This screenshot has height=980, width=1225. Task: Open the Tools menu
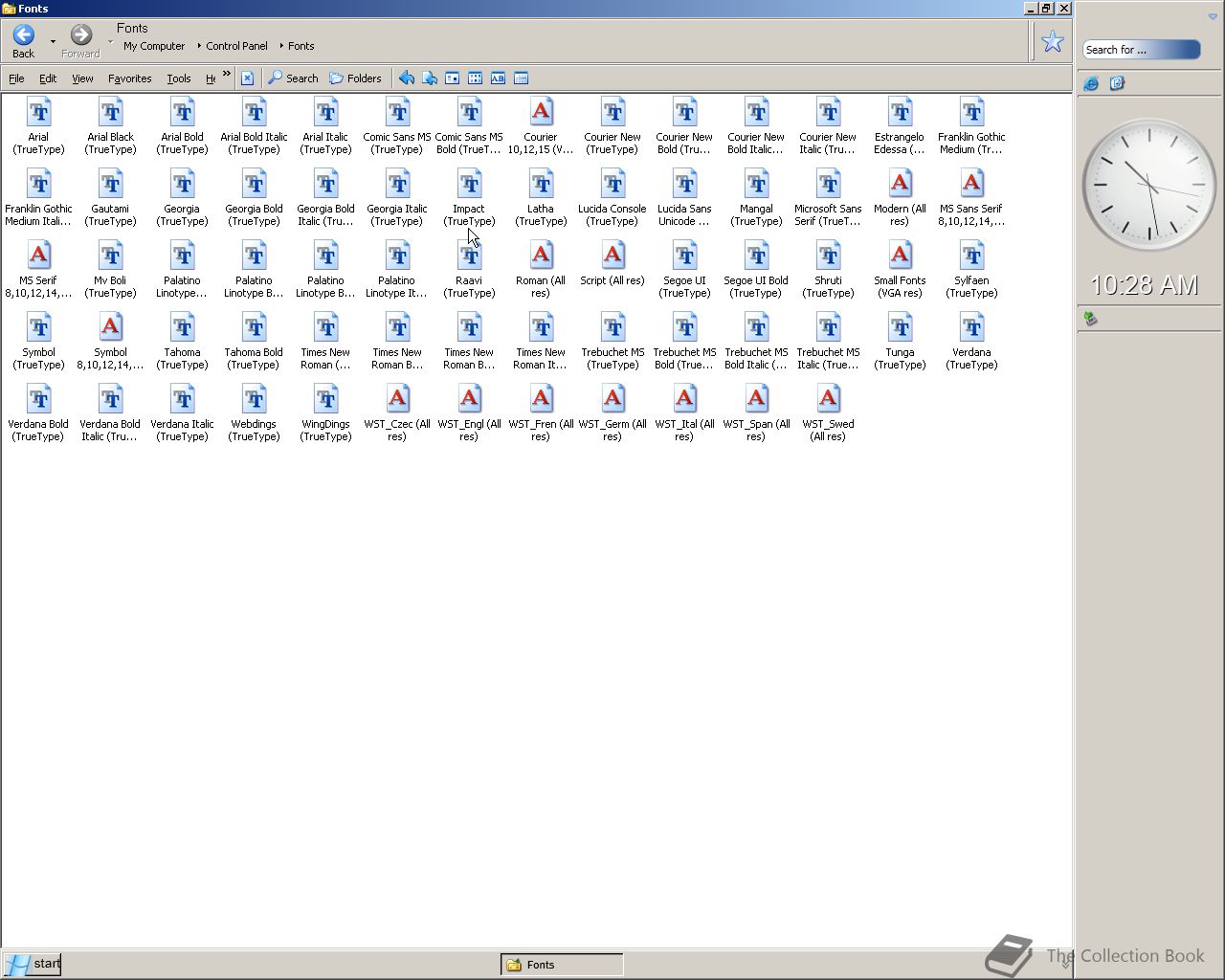tap(179, 78)
